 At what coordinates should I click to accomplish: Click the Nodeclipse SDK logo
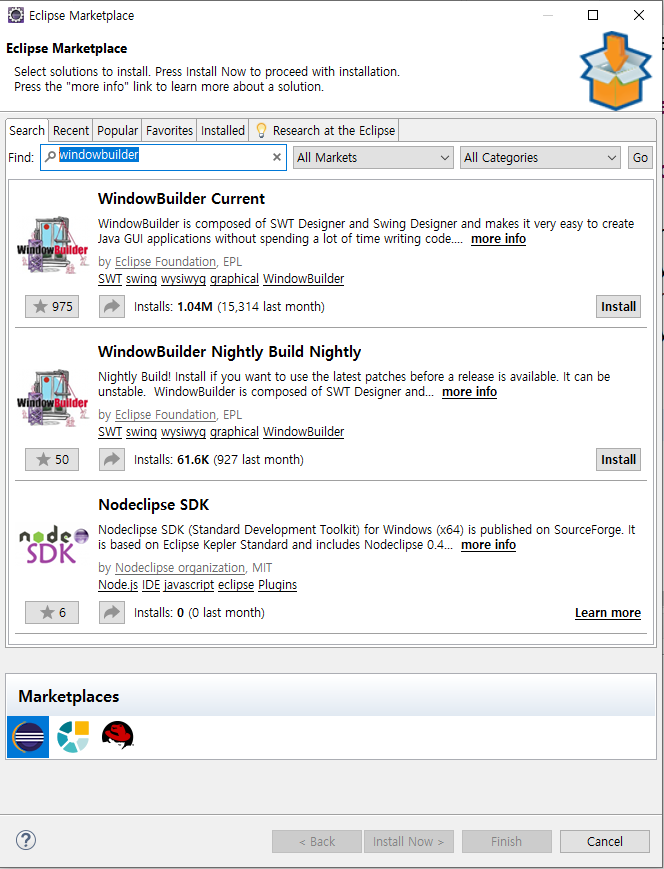click(53, 546)
